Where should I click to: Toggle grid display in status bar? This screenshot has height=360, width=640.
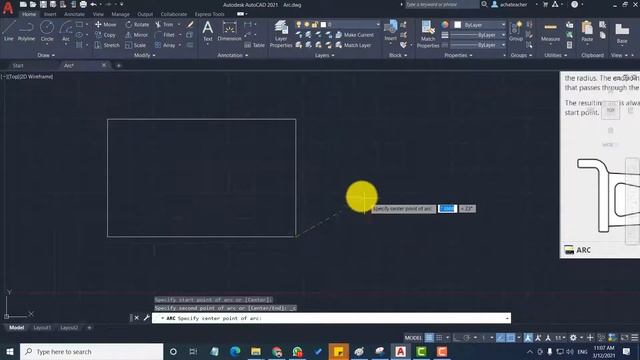coord(429,338)
